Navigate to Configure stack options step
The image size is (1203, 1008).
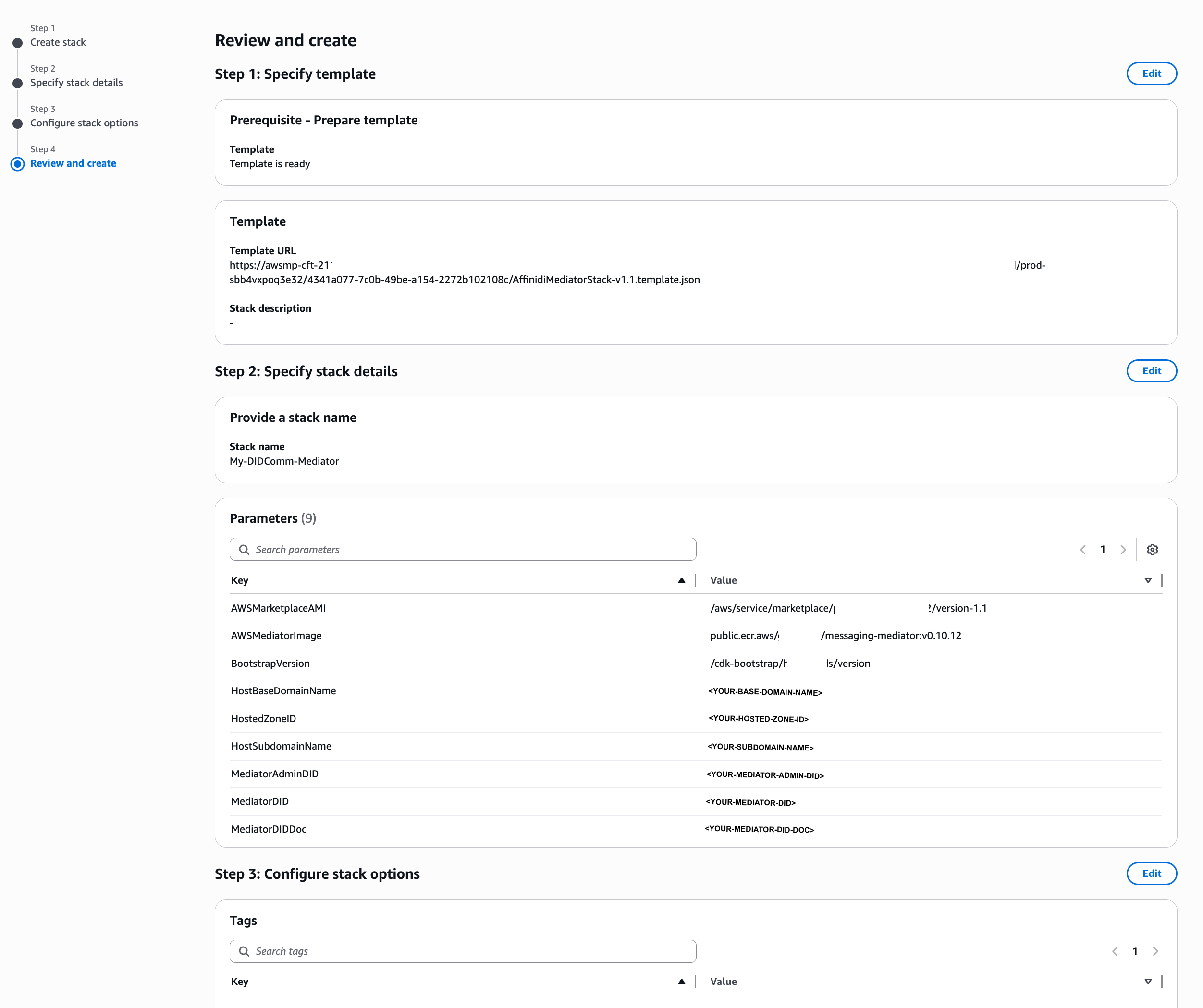tap(84, 123)
